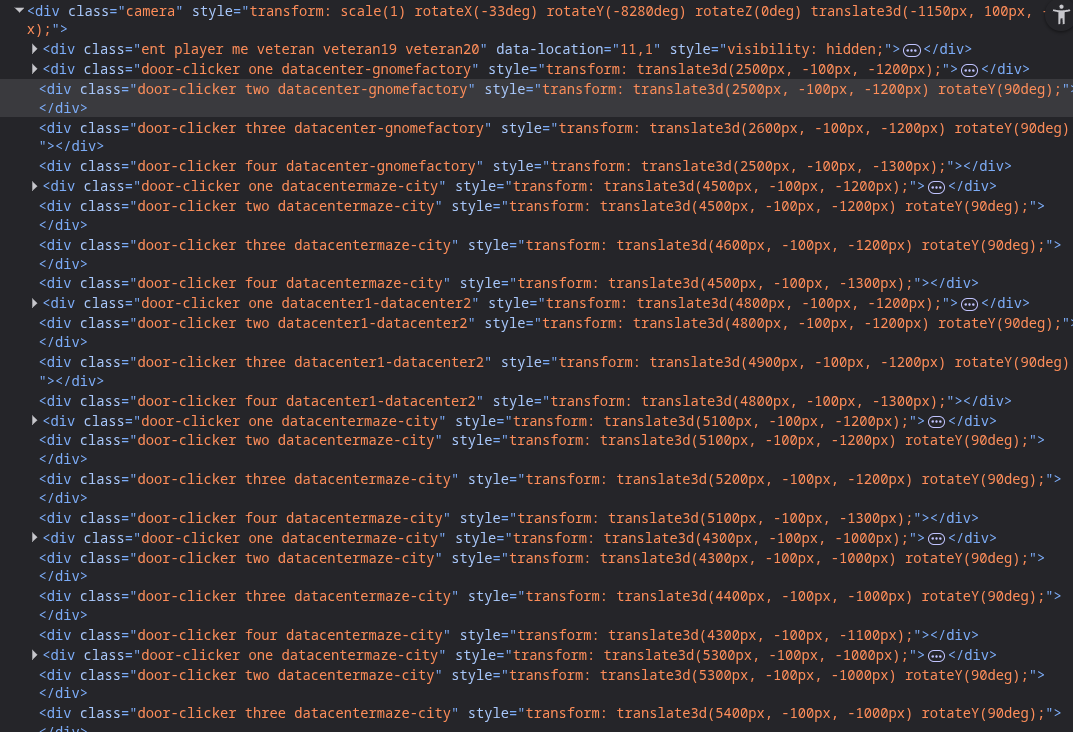Click ellipsis badge on door-clicker one datacenter-gnomefactory
The image size is (1073, 732).
pos(969,70)
